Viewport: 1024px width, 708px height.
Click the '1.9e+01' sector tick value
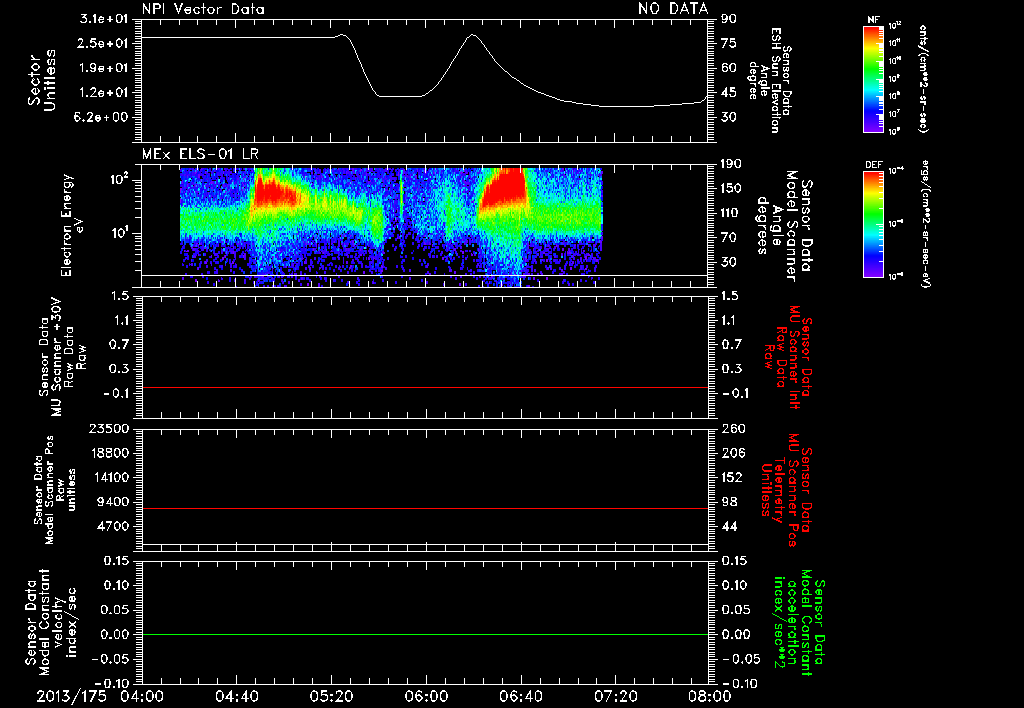(104, 68)
